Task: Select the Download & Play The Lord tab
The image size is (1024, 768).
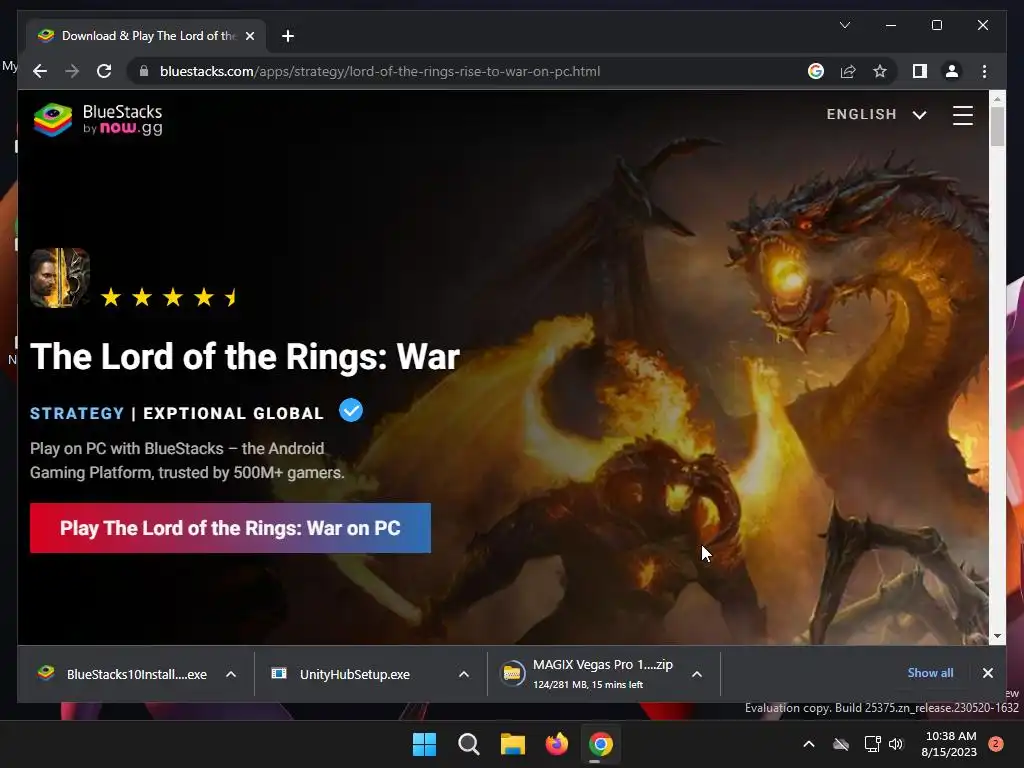Action: (x=145, y=36)
